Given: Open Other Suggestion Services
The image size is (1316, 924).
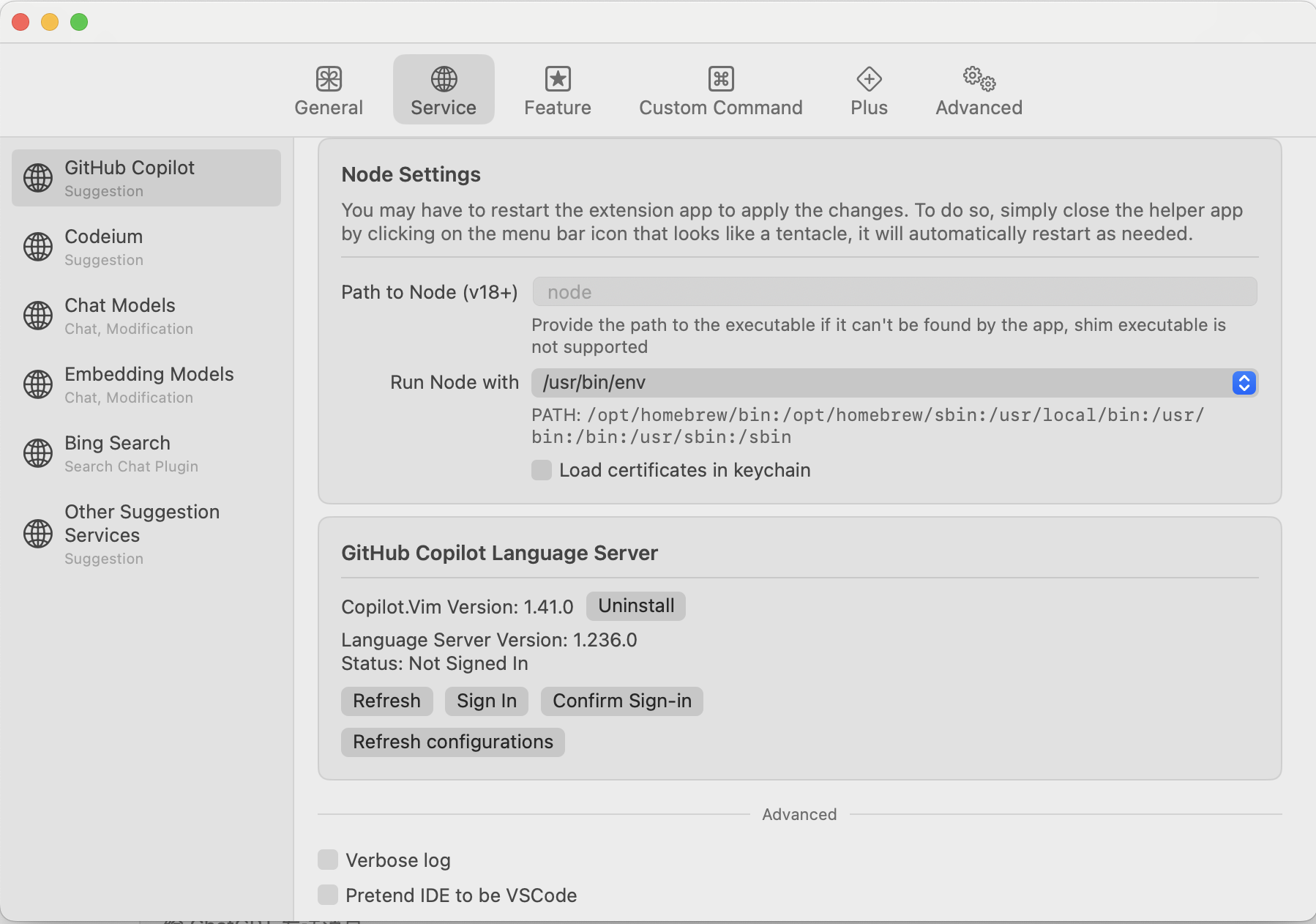Looking at the screenshot, I should coord(146,534).
